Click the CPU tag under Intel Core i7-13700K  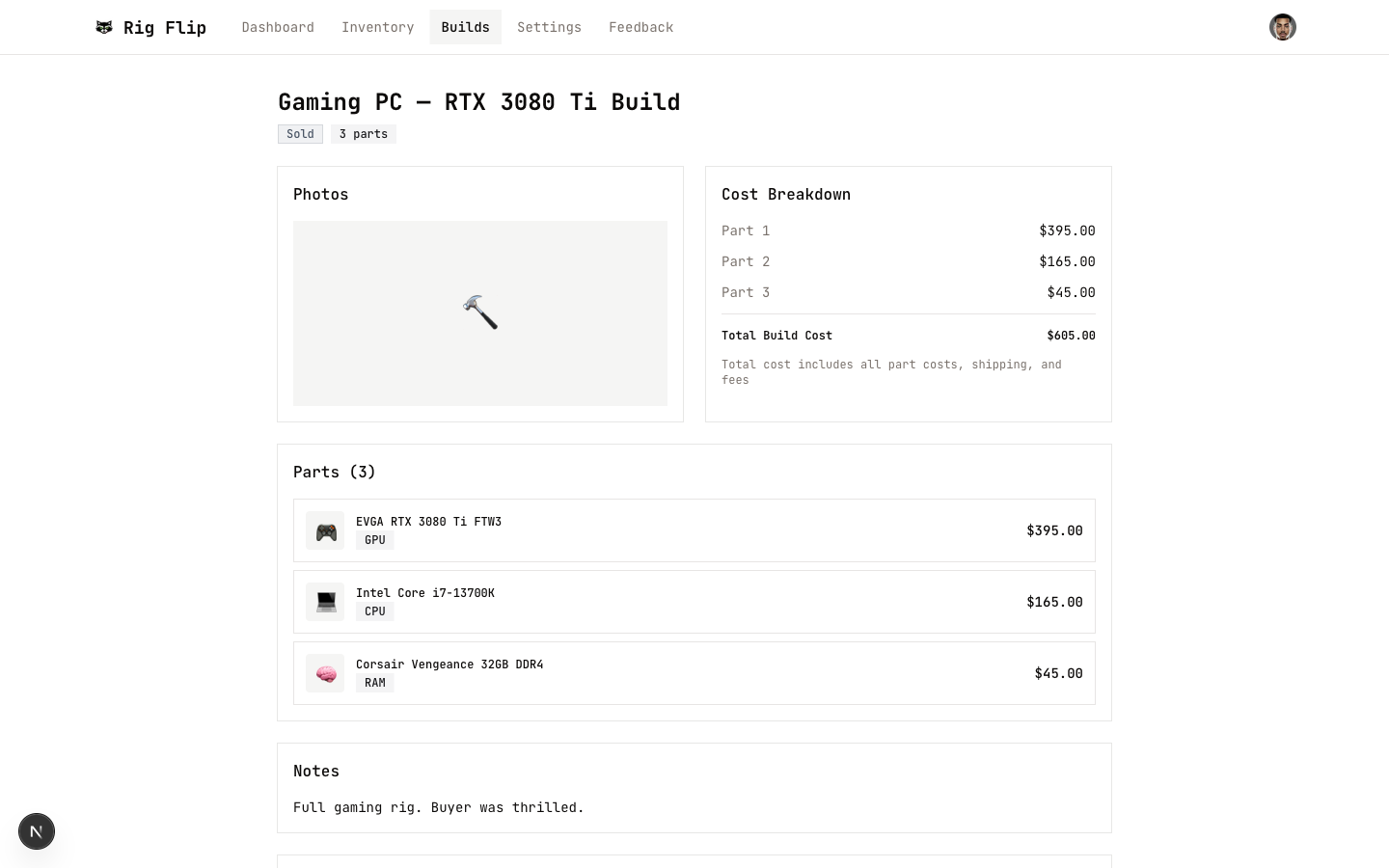point(375,610)
